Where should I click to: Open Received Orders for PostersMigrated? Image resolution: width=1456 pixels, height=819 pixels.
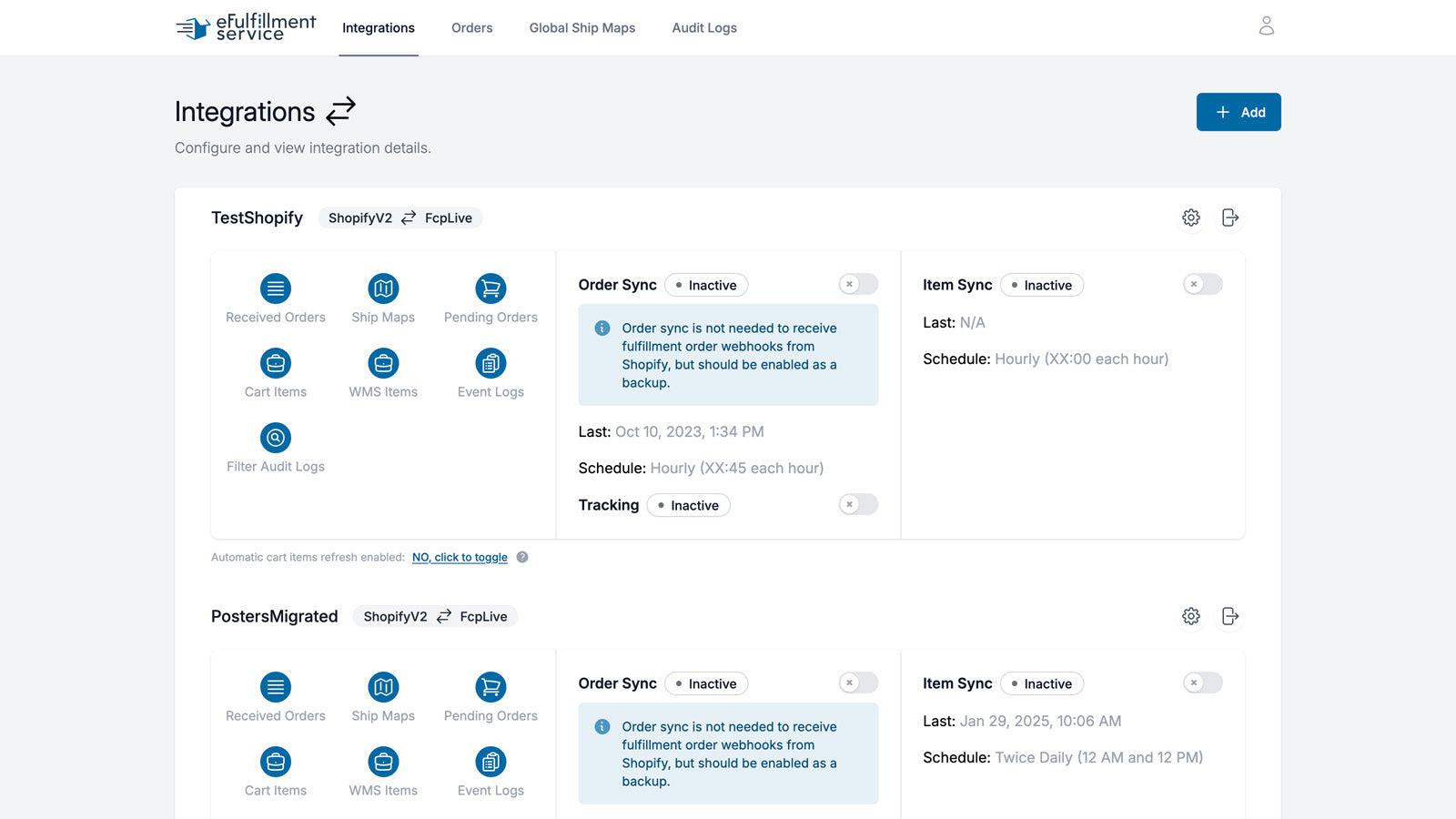click(275, 686)
